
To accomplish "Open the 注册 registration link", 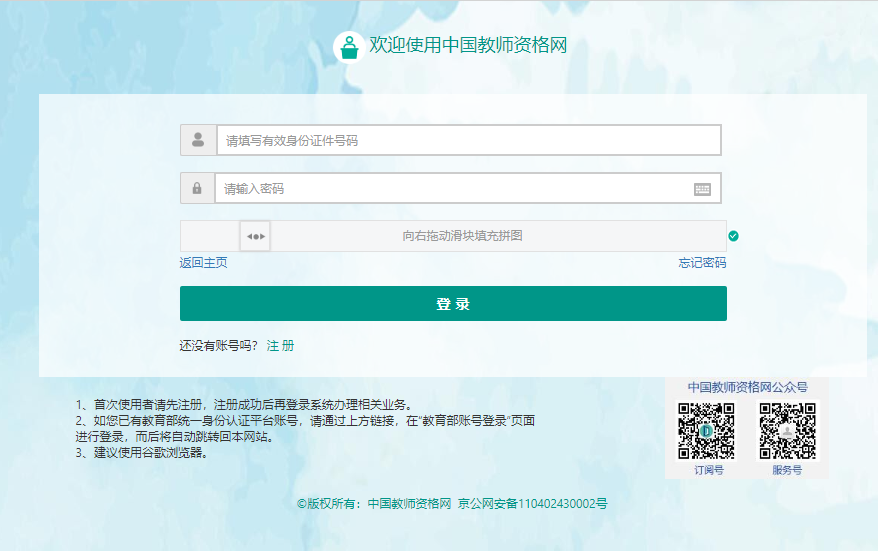I will pyautogui.click(x=280, y=345).
